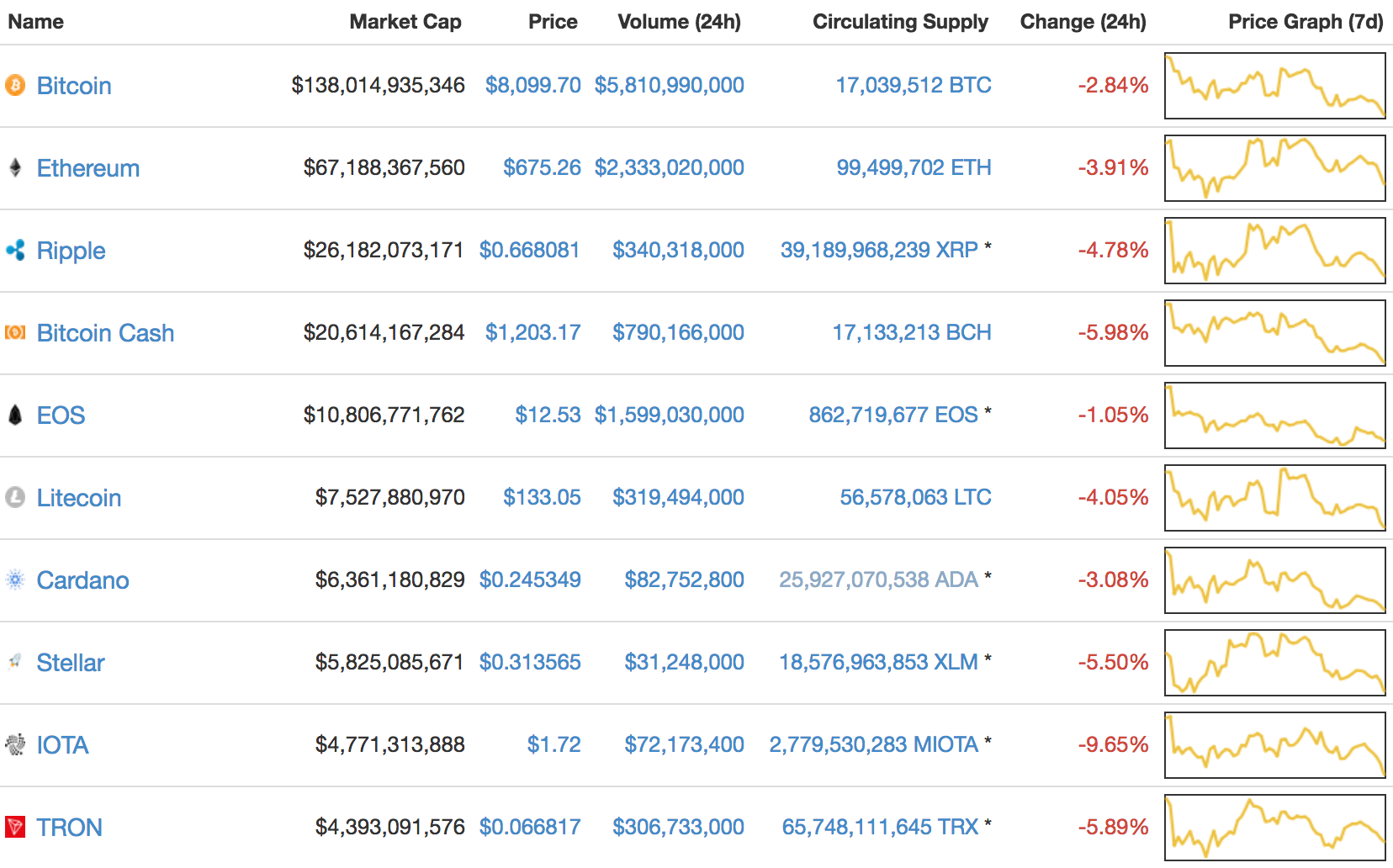Click the blue Ripple logo icon

(x=15, y=250)
